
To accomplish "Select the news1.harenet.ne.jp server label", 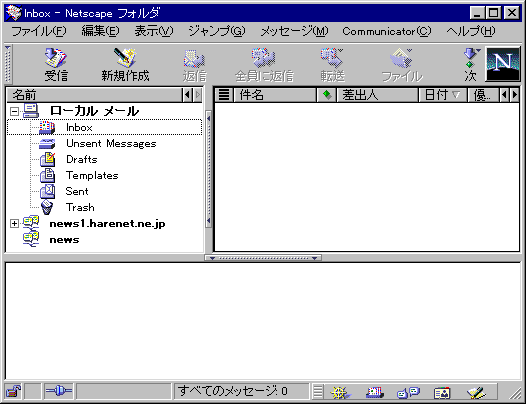I will 107,224.
